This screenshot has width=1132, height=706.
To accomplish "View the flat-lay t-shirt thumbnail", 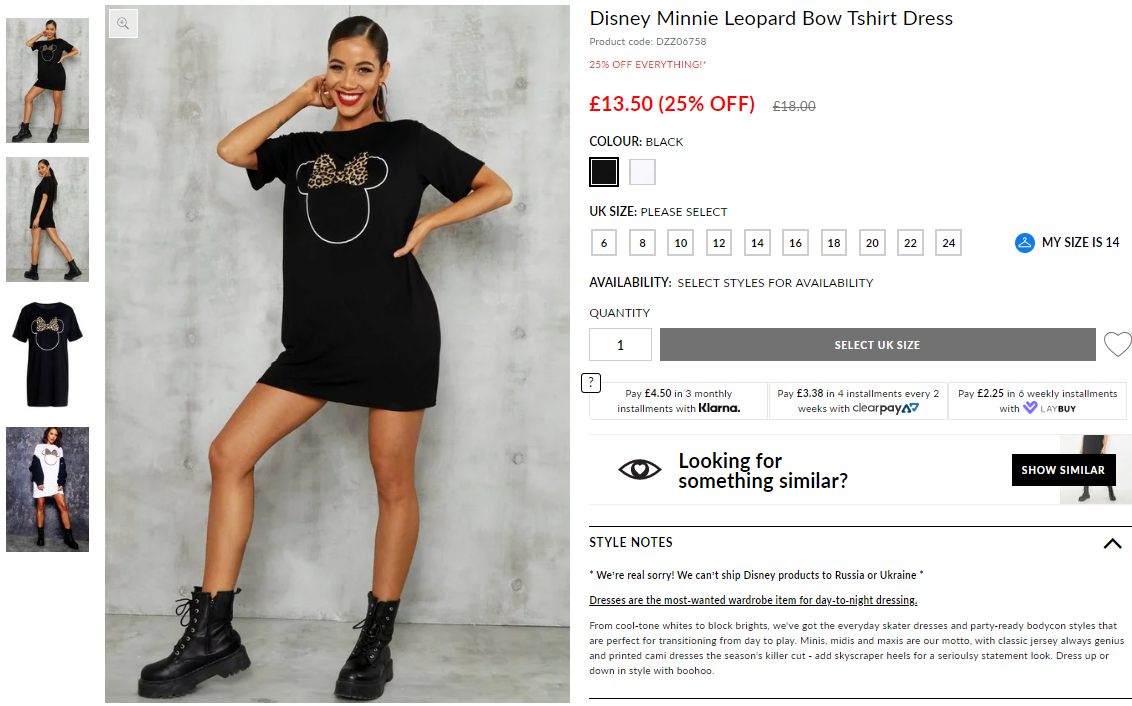I will pyautogui.click(x=48, y=354).
